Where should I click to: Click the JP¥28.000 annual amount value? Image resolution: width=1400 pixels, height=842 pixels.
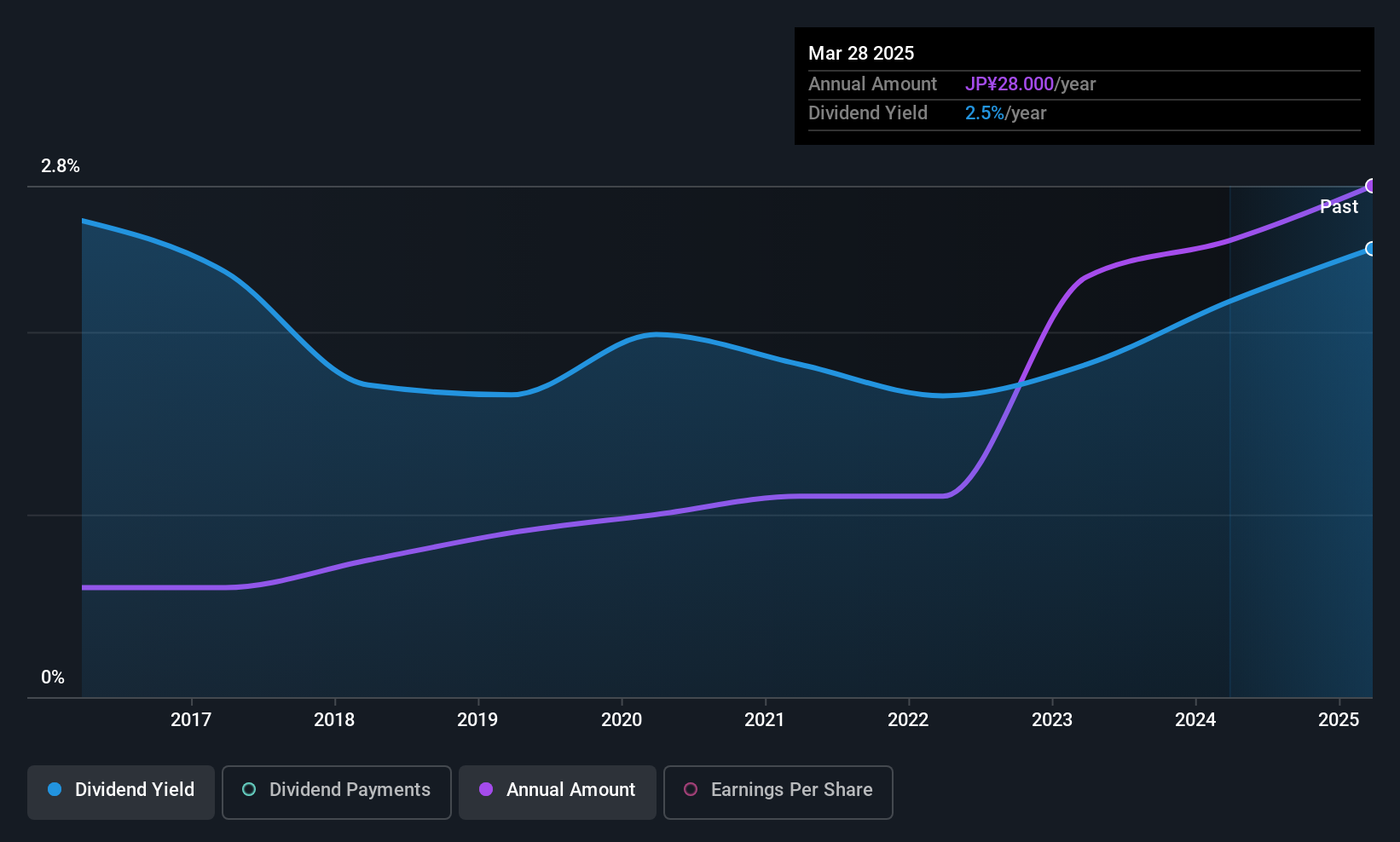(1010, 84)
